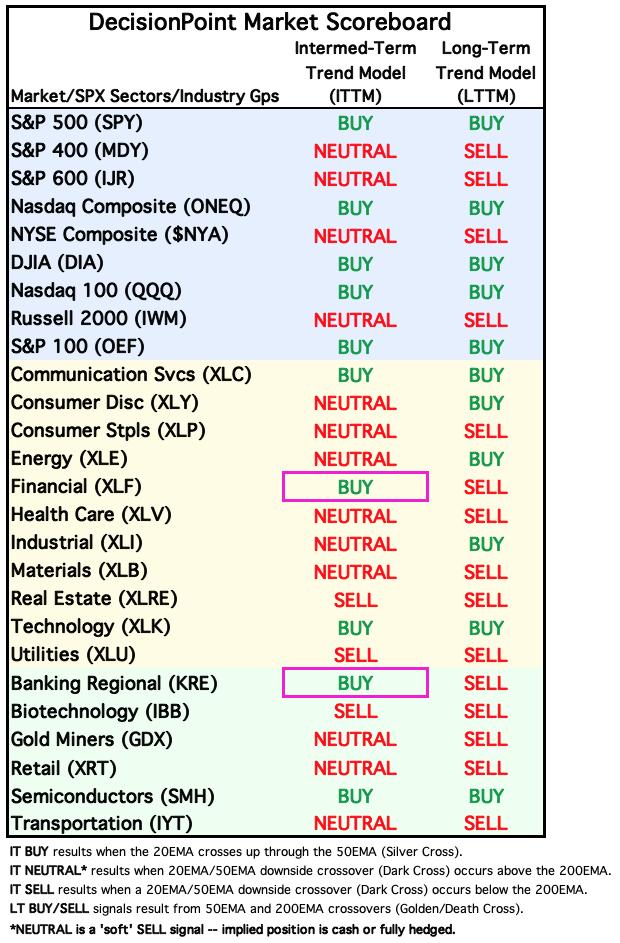Select the Semiconductors (SMH) row label
620x943 pixels.
click(x=112, y=796)
